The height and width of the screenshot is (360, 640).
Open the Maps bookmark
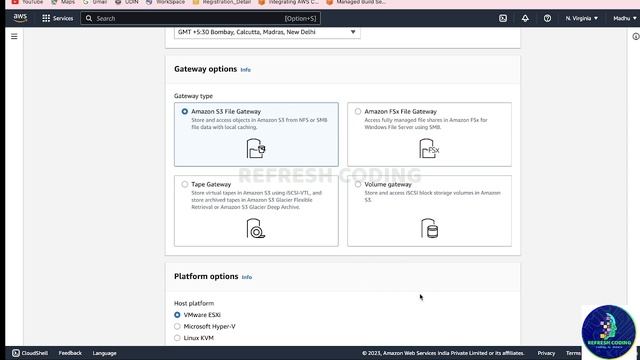pos(63,2)
